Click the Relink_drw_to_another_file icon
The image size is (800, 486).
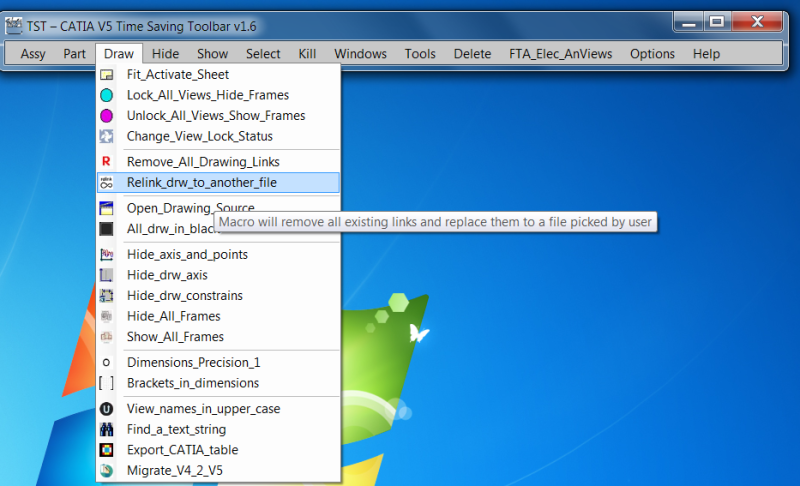(x=107, y=183)
